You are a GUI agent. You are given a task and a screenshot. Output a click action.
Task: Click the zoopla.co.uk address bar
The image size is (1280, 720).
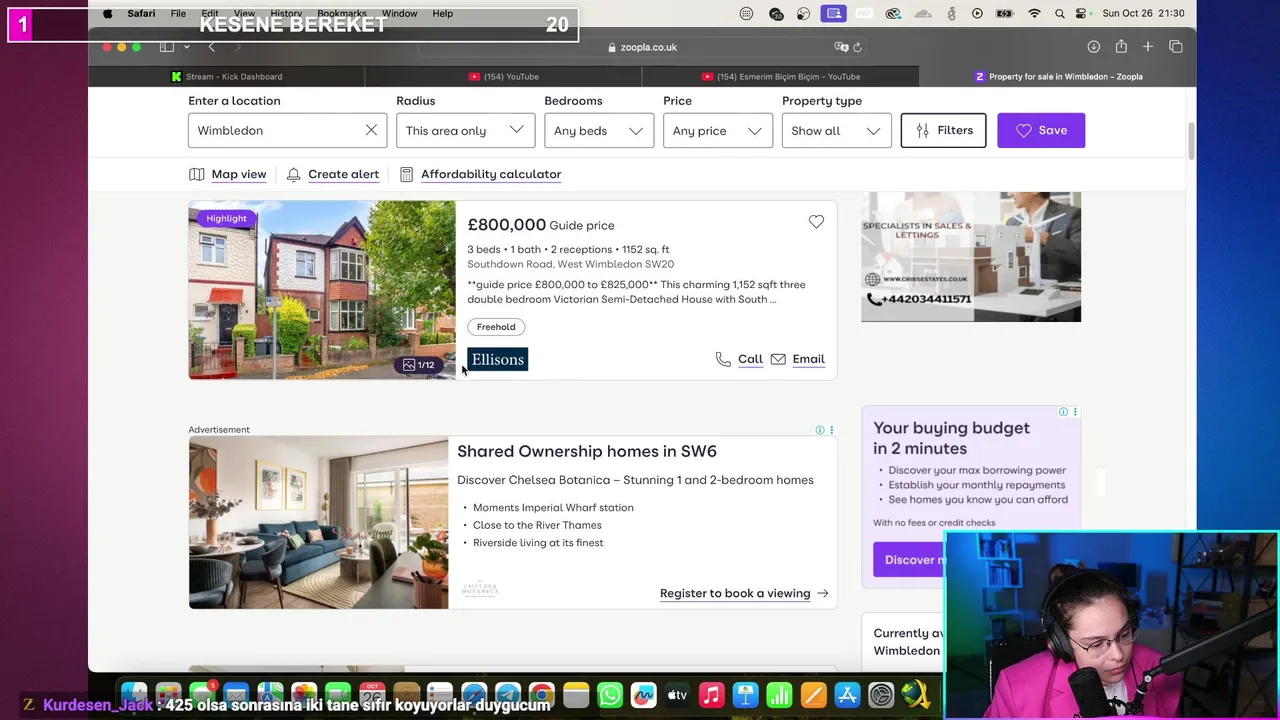pyautogui.click(x=640, y=47)
